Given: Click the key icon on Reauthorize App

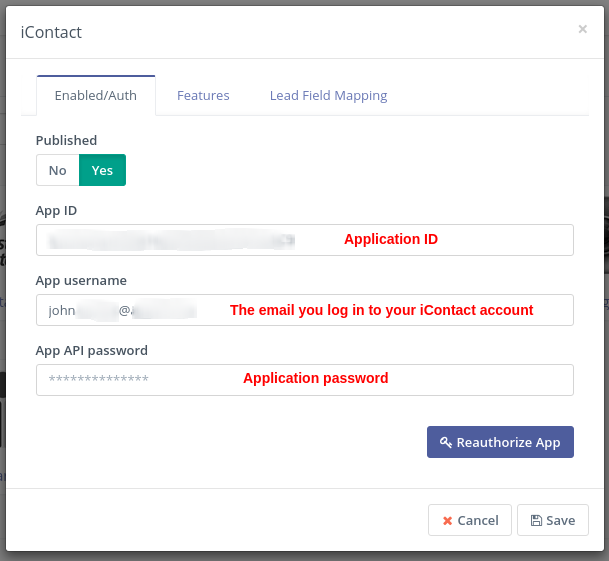Looking at the screenshot, I should click(x=446, y=443).
